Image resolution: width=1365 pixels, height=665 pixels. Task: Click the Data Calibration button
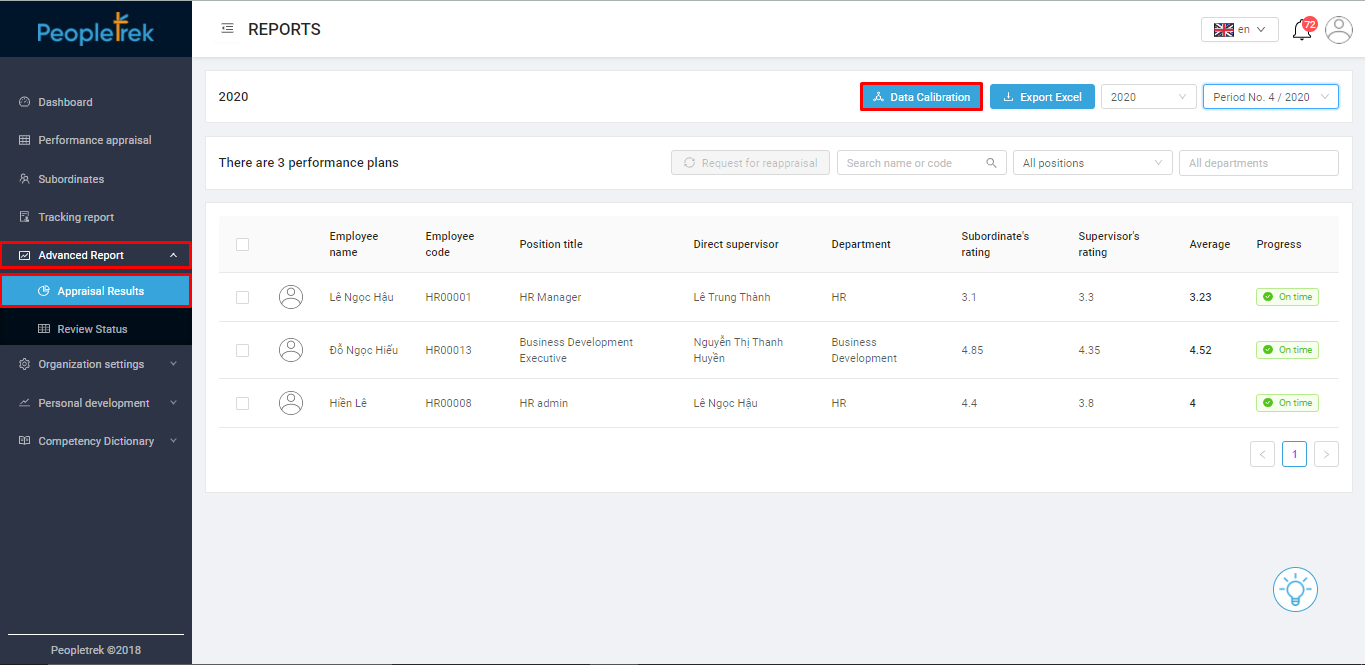coord(921,97)
